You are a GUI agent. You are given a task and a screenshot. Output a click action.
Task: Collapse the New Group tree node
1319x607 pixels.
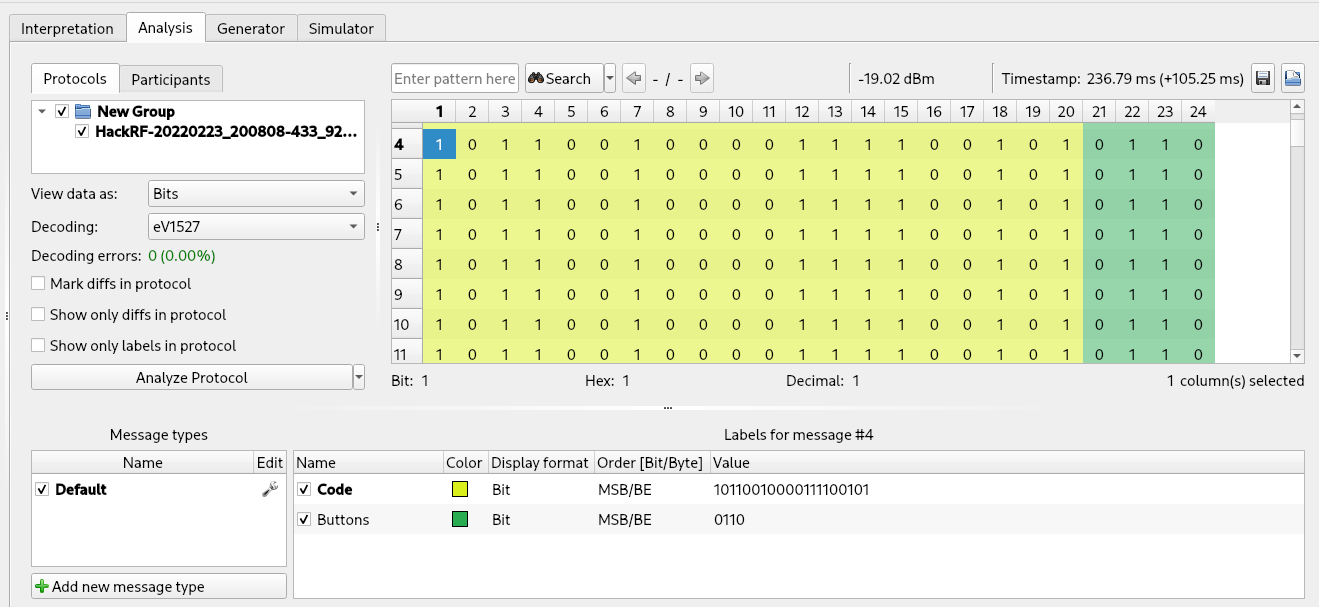[42, 111]
